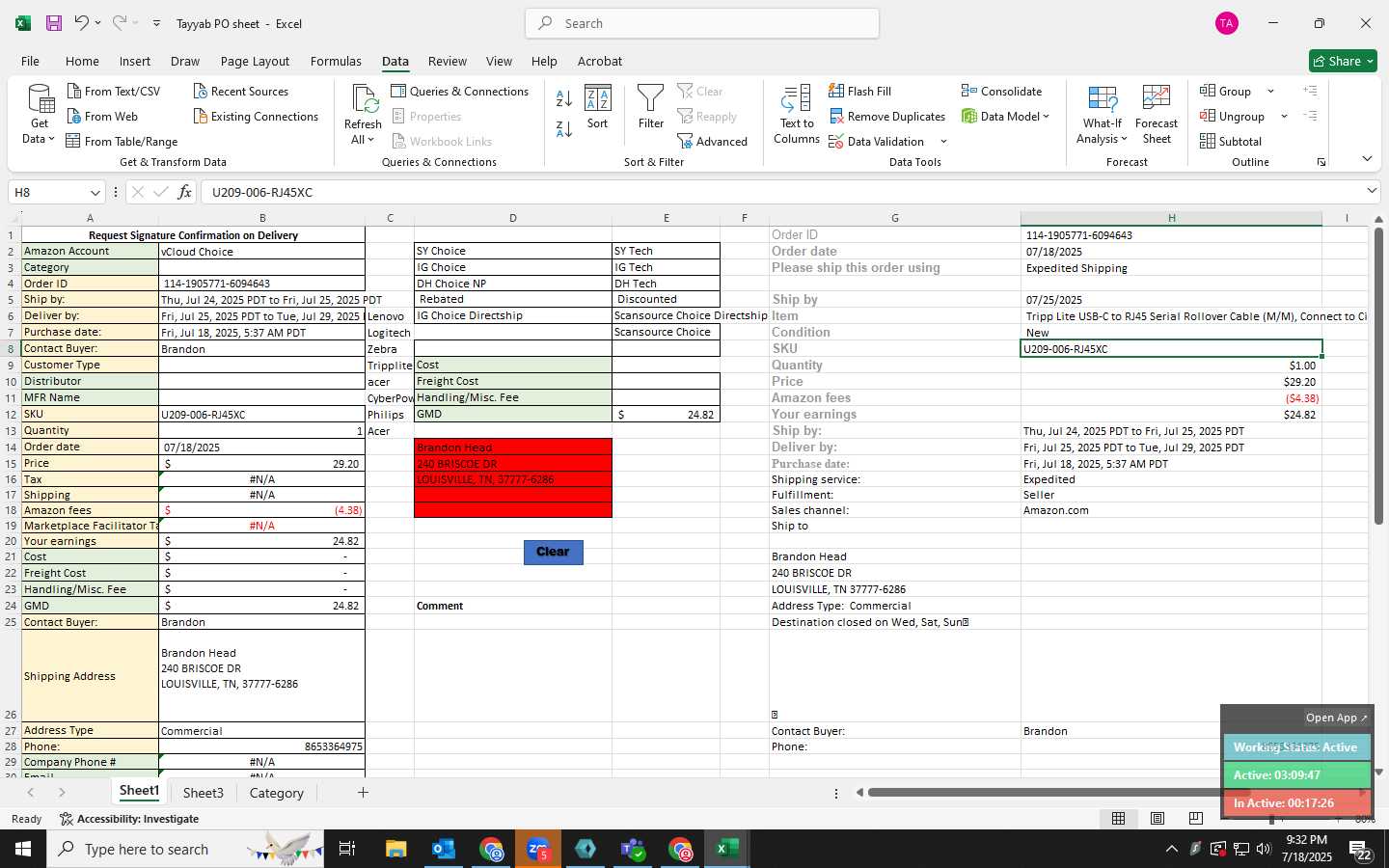The image size is (1389, 868).
Task: Open TA account profile button
Action: pyautogui.click(x=1226, y=23)
